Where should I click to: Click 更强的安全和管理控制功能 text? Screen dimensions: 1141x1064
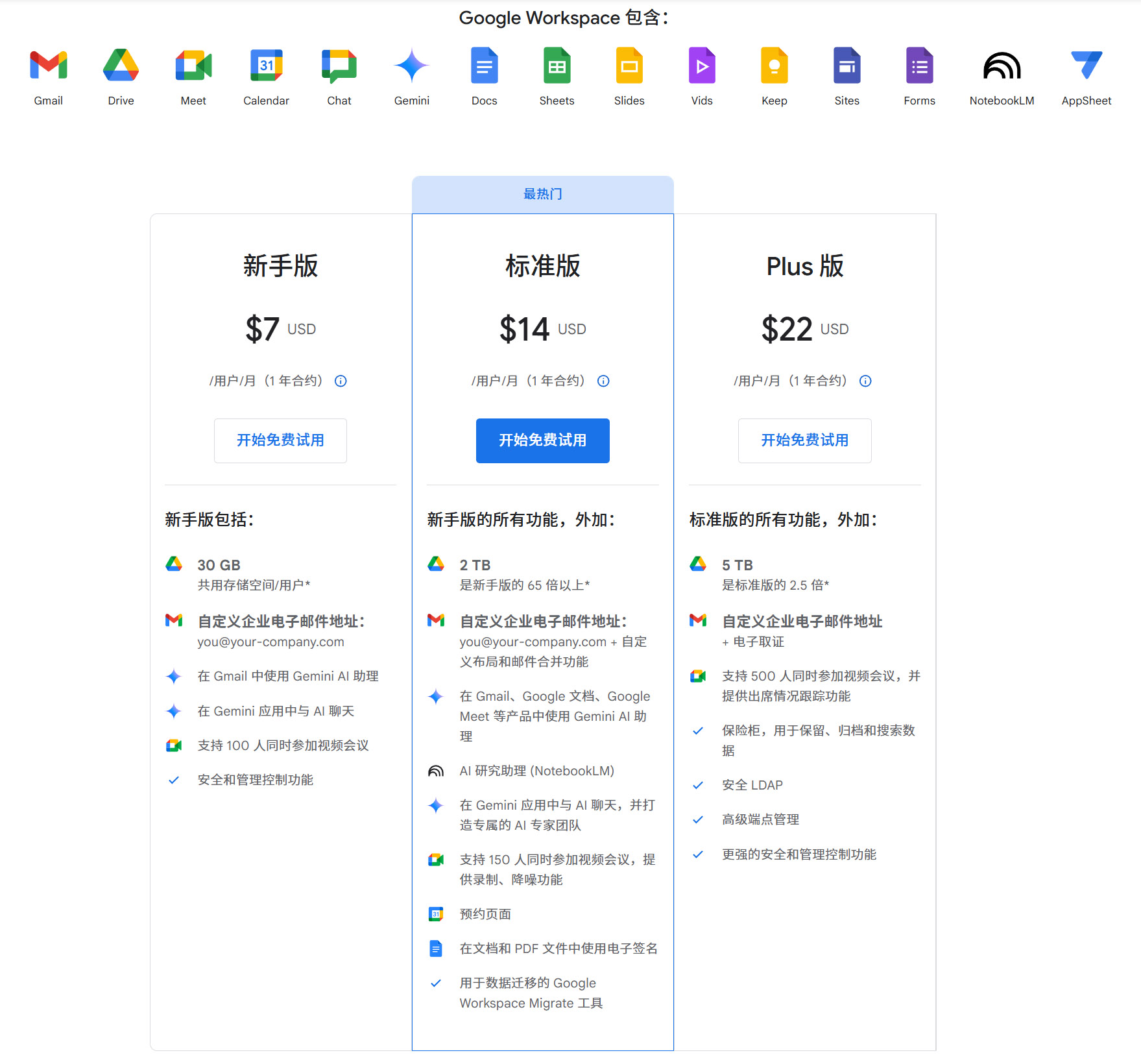(799, 854)
